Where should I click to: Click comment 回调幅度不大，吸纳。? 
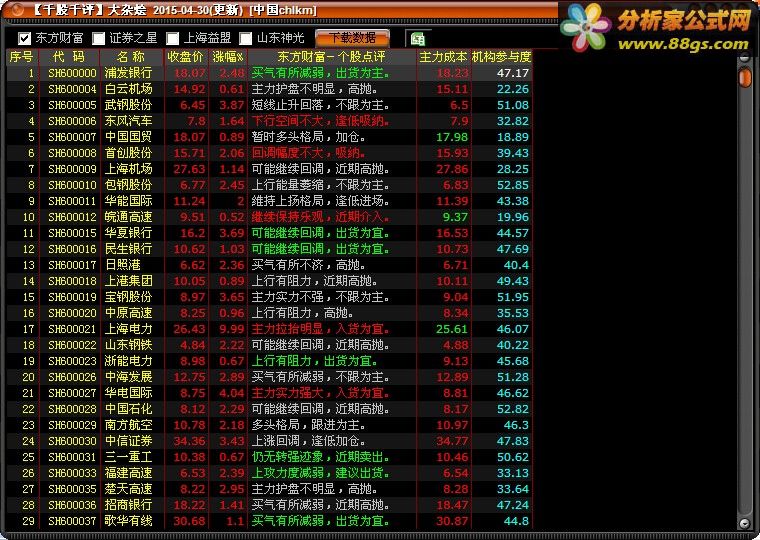308,153
